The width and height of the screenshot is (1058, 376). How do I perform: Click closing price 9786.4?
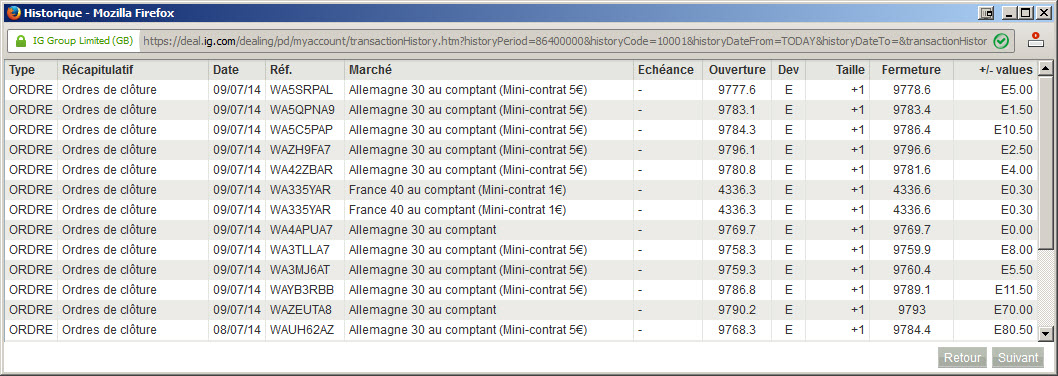click(912, 130)
